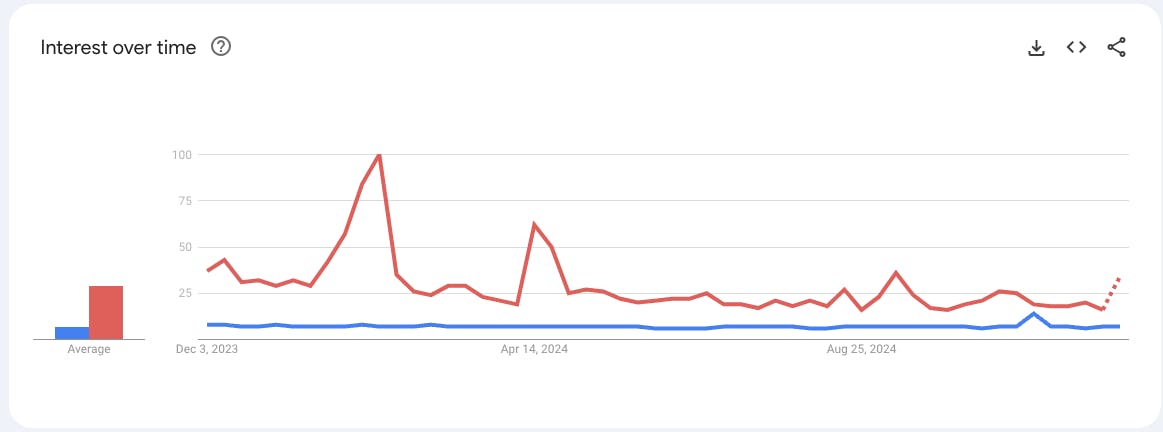The image size is (1163, 432).
Task: Click the Dec 3, 2023 date label
Action: coord(207,349)
